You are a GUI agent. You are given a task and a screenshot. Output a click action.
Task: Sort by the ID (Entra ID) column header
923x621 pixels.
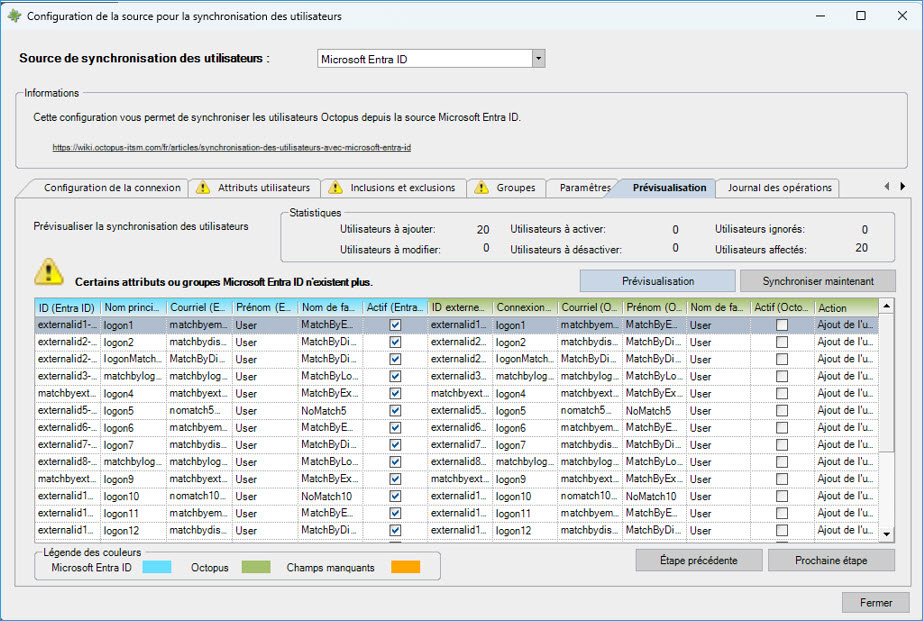(x=67, y=308)
